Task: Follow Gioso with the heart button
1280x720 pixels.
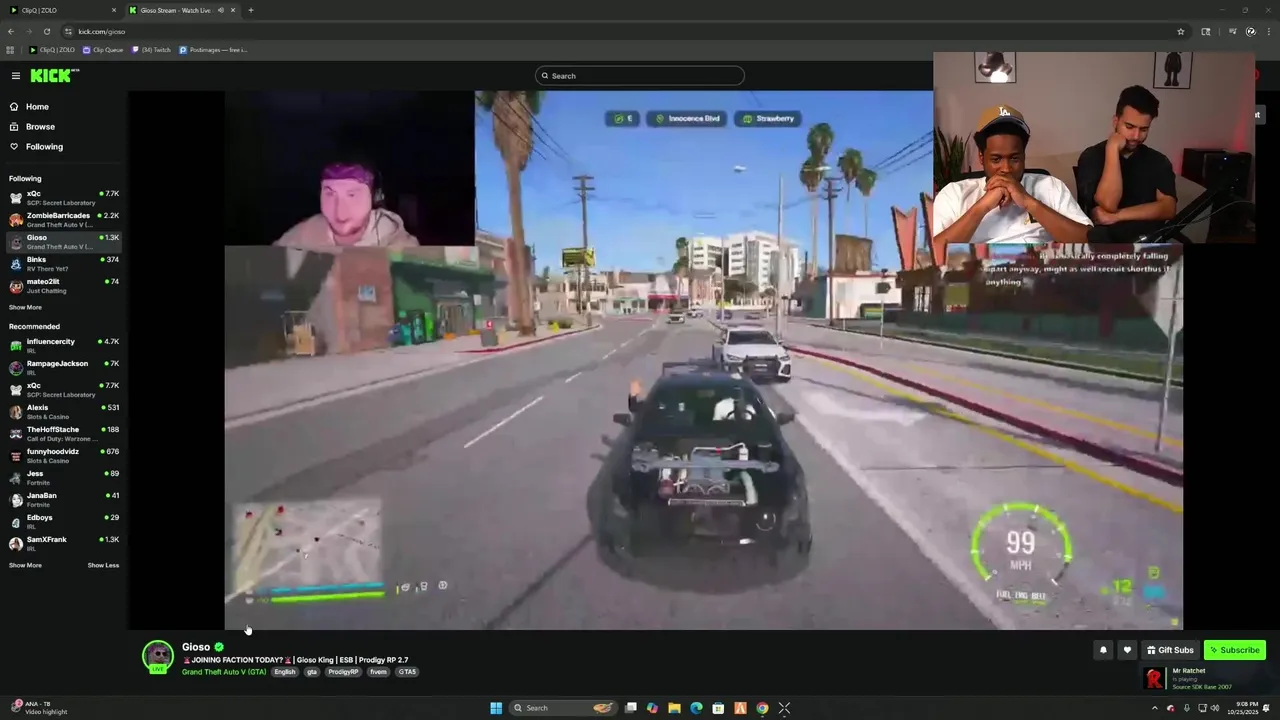Action: [1127, 650]
